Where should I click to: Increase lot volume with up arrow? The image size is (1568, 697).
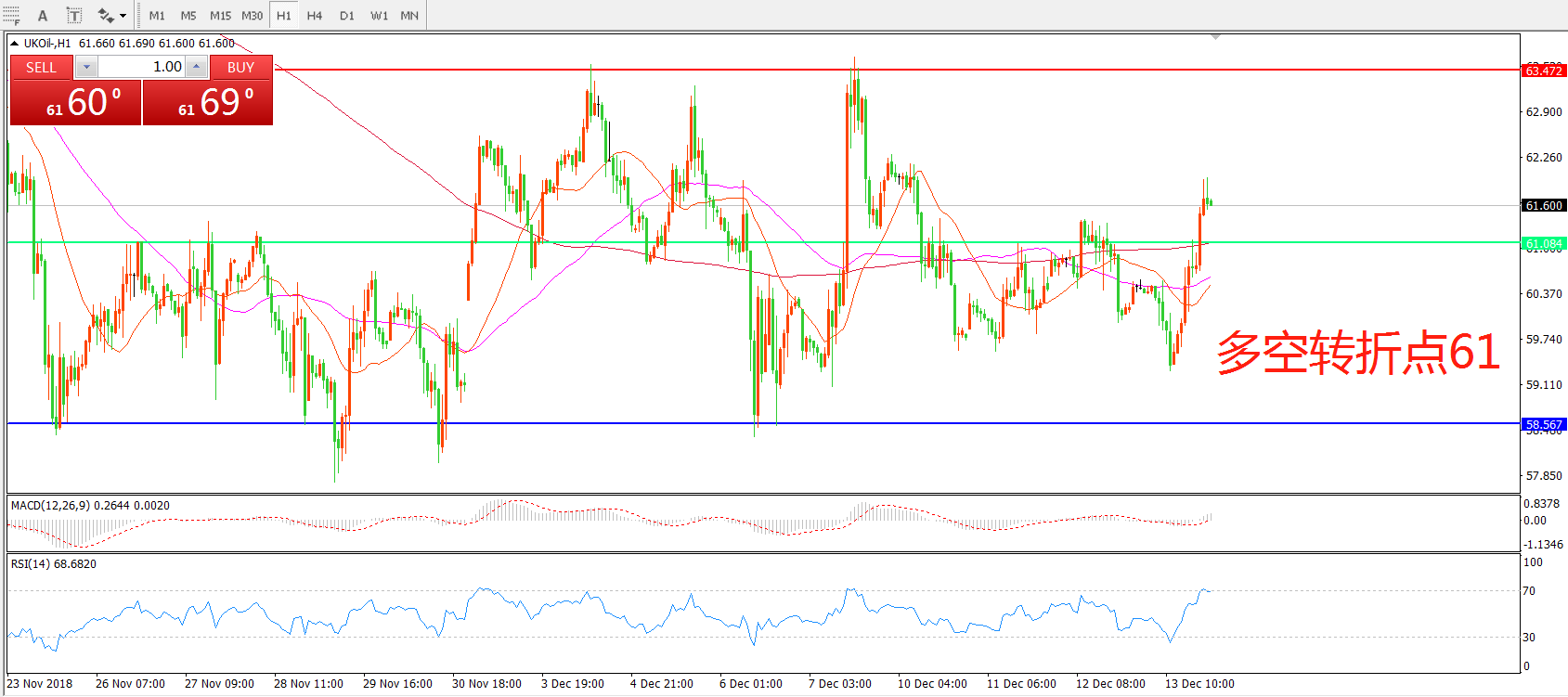pos(196,67)
